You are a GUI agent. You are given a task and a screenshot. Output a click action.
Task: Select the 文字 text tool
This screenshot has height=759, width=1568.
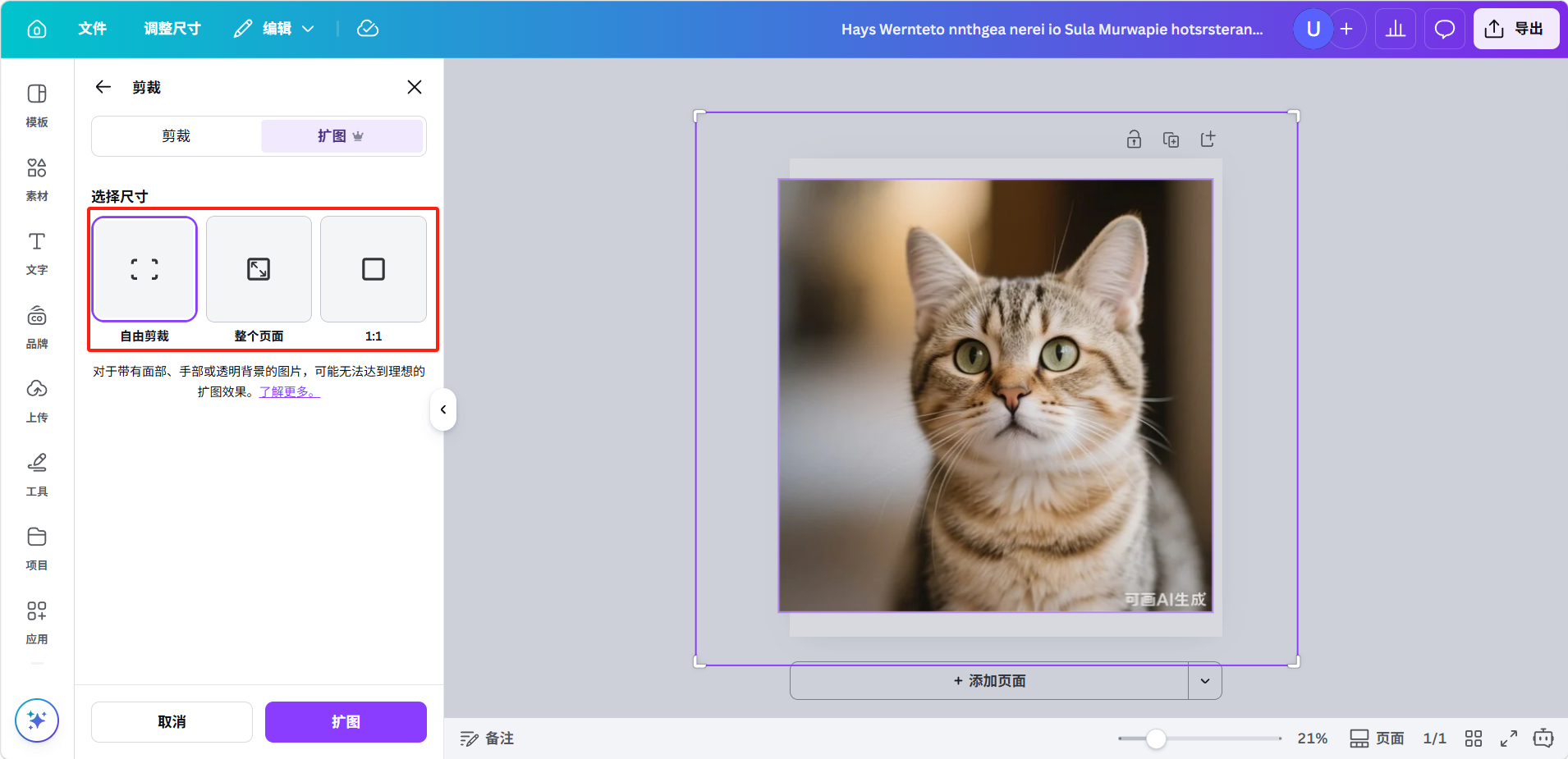pyautogui.click(x=37, y=253)
